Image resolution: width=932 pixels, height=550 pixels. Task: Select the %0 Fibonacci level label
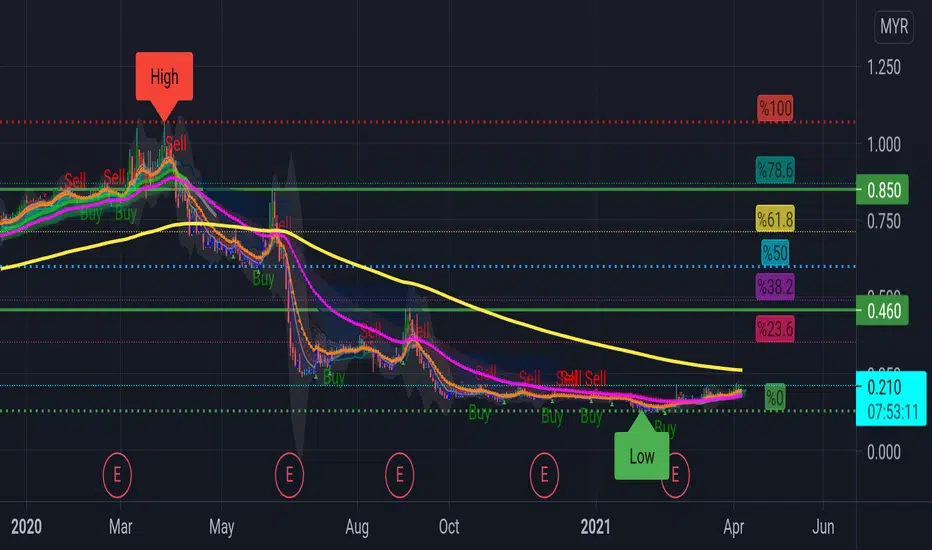(775, 397)
